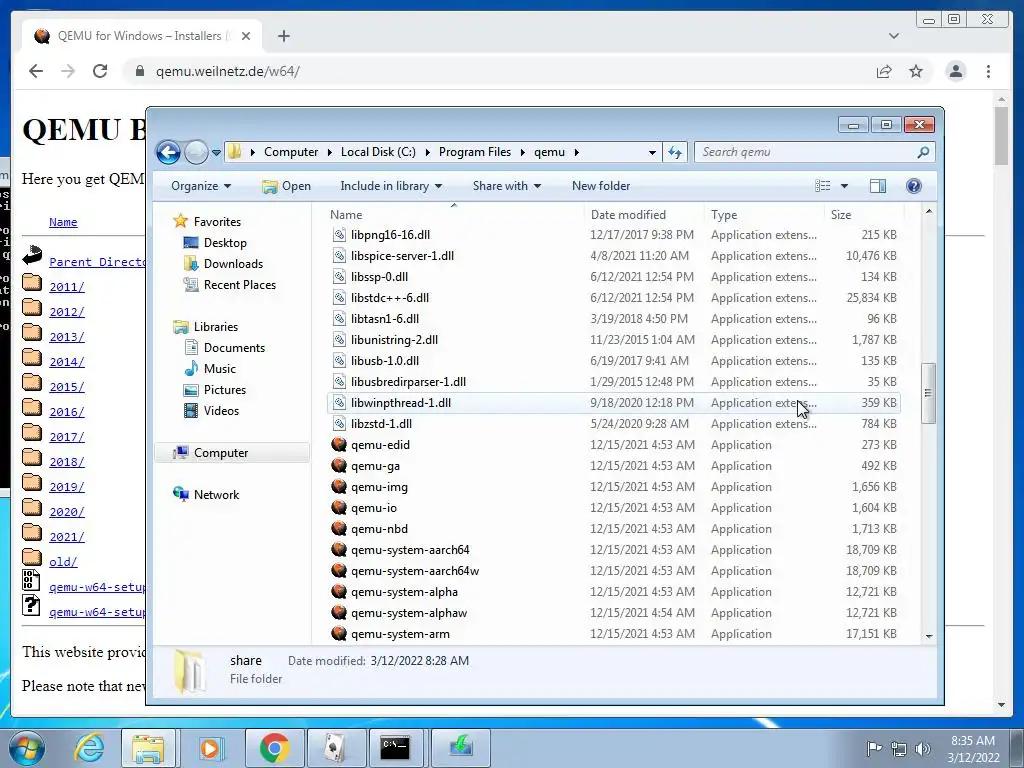Select the libusb-1.0.dll file
This screenshot has width=1024, height=768.
(x=385, y=360)
